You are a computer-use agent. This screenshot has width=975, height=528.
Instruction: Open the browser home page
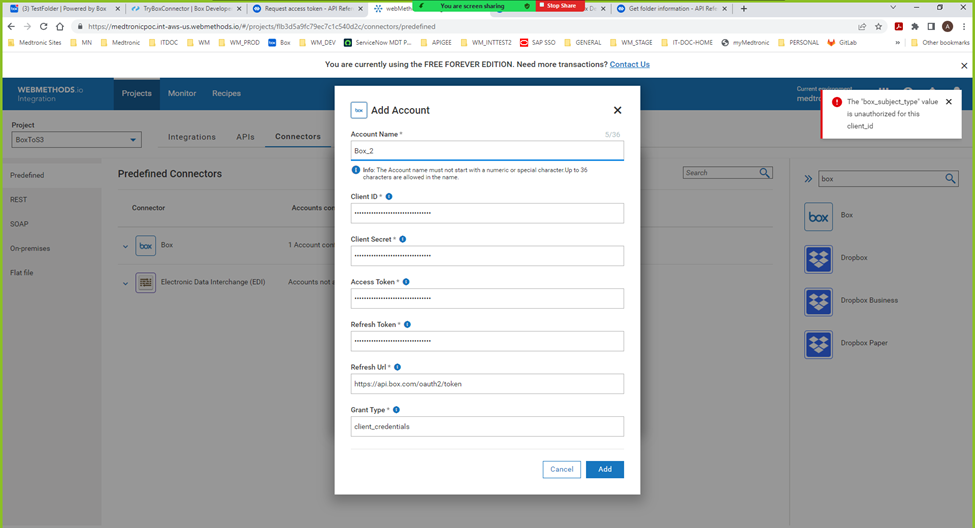(60, 26)
